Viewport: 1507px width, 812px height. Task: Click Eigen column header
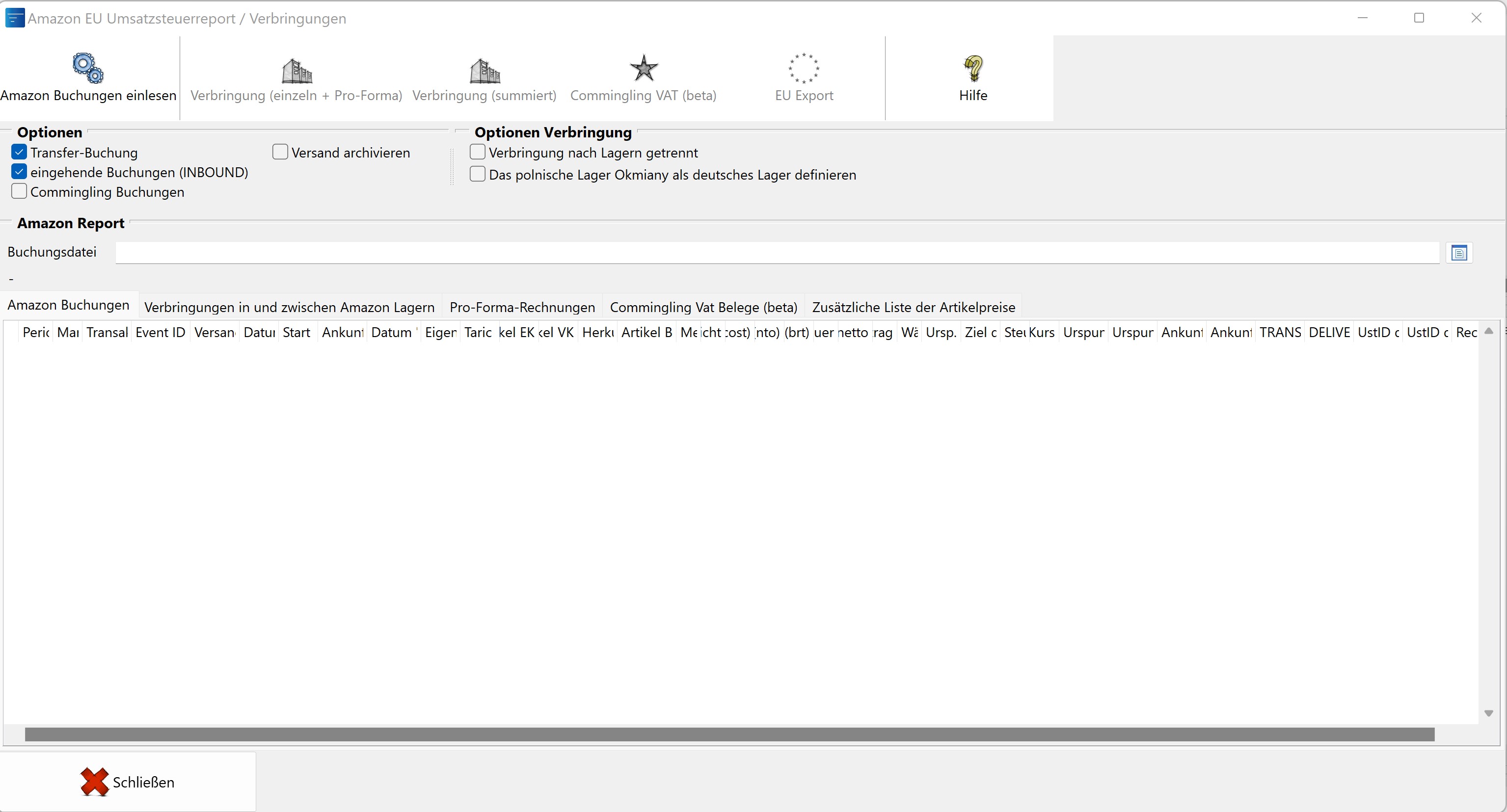(x=440, y=333)
